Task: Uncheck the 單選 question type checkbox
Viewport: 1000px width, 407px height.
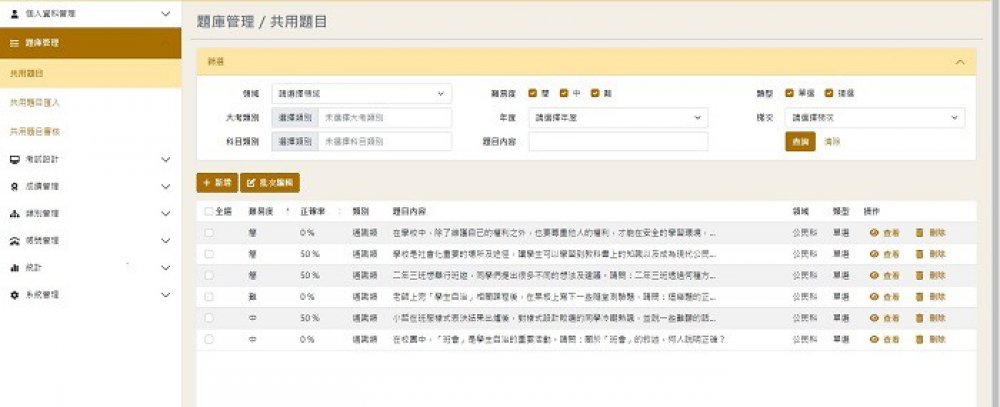Action: point(790,93)
